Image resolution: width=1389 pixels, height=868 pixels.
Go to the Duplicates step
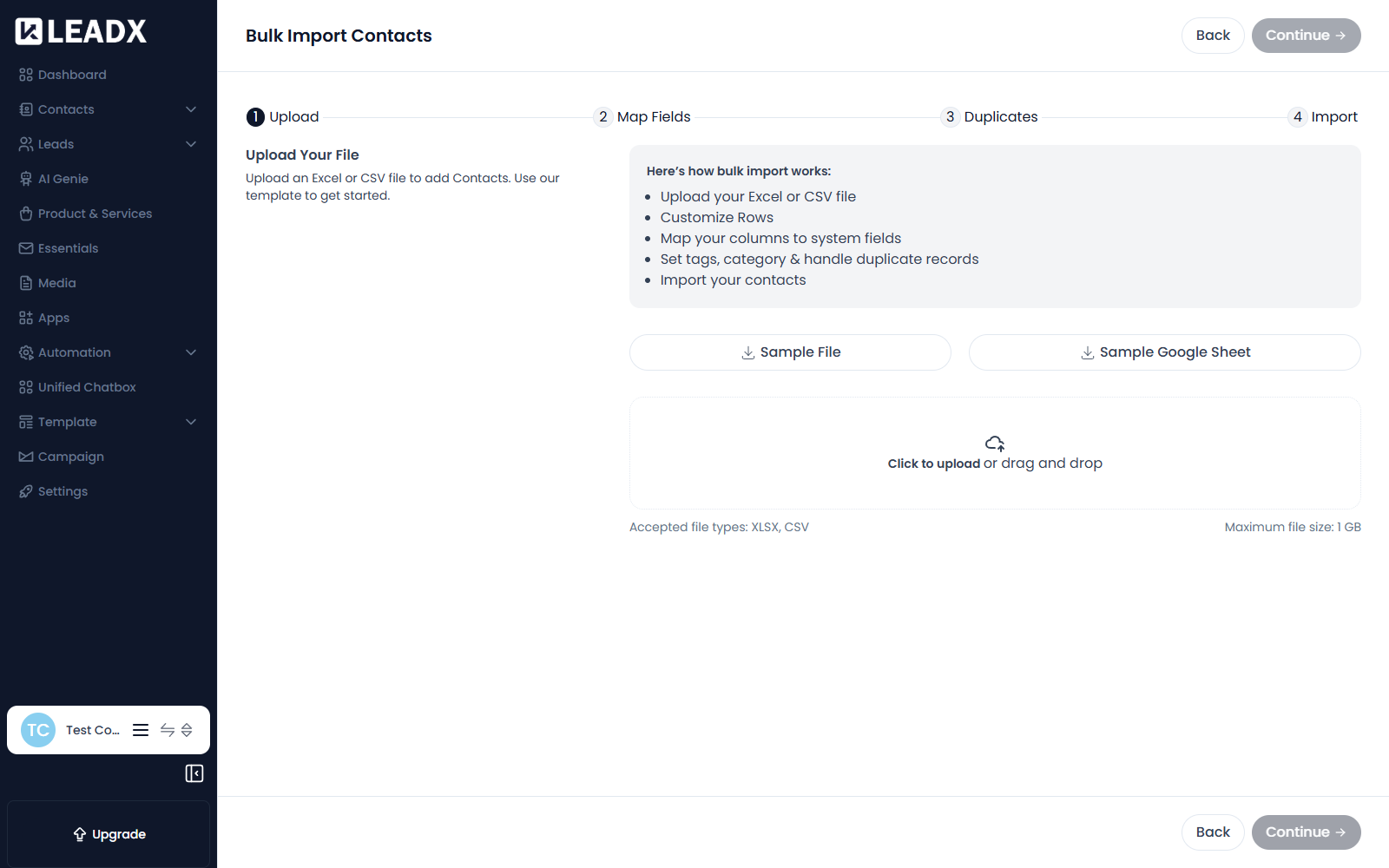pyautogui.click(x=990, y=117)
